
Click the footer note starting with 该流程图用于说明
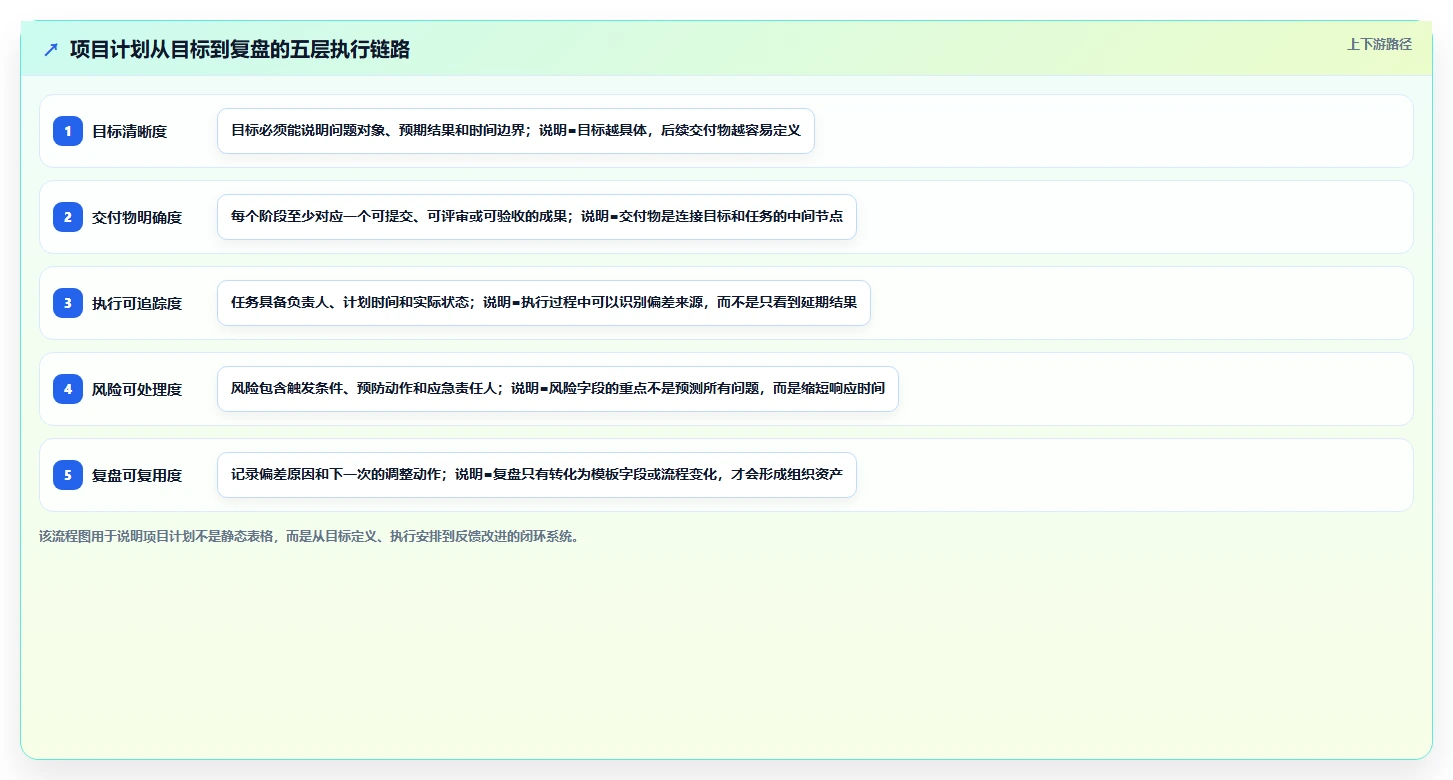point(309,536)
